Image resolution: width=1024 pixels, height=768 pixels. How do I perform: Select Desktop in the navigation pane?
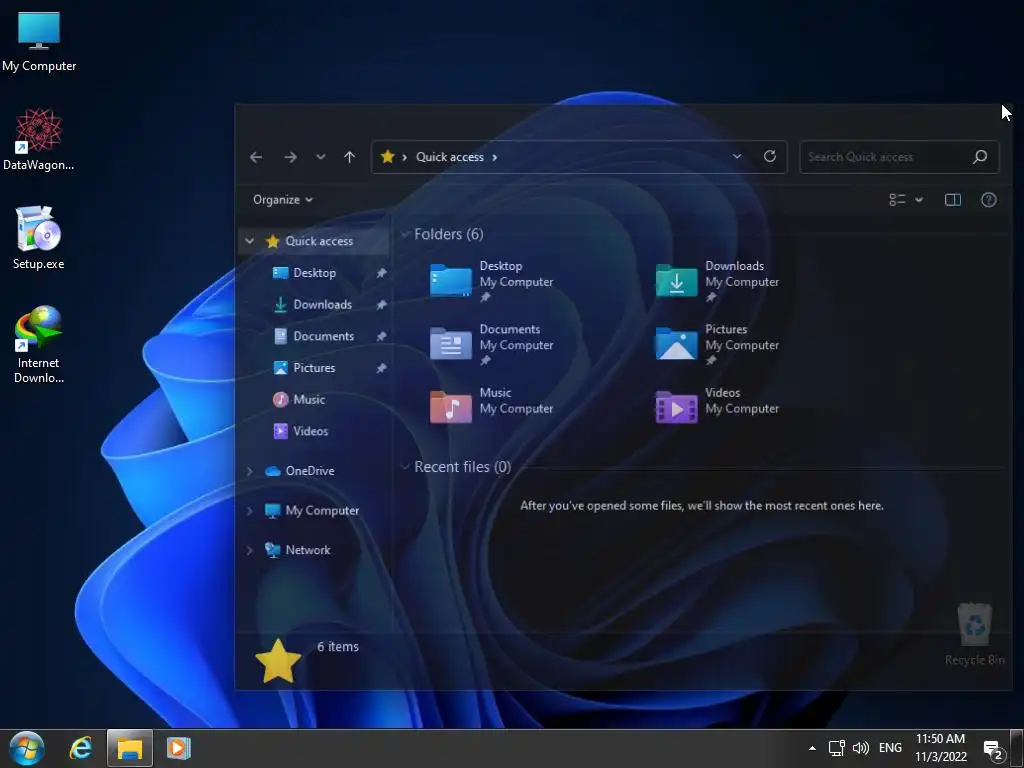[x=314, y=273]
